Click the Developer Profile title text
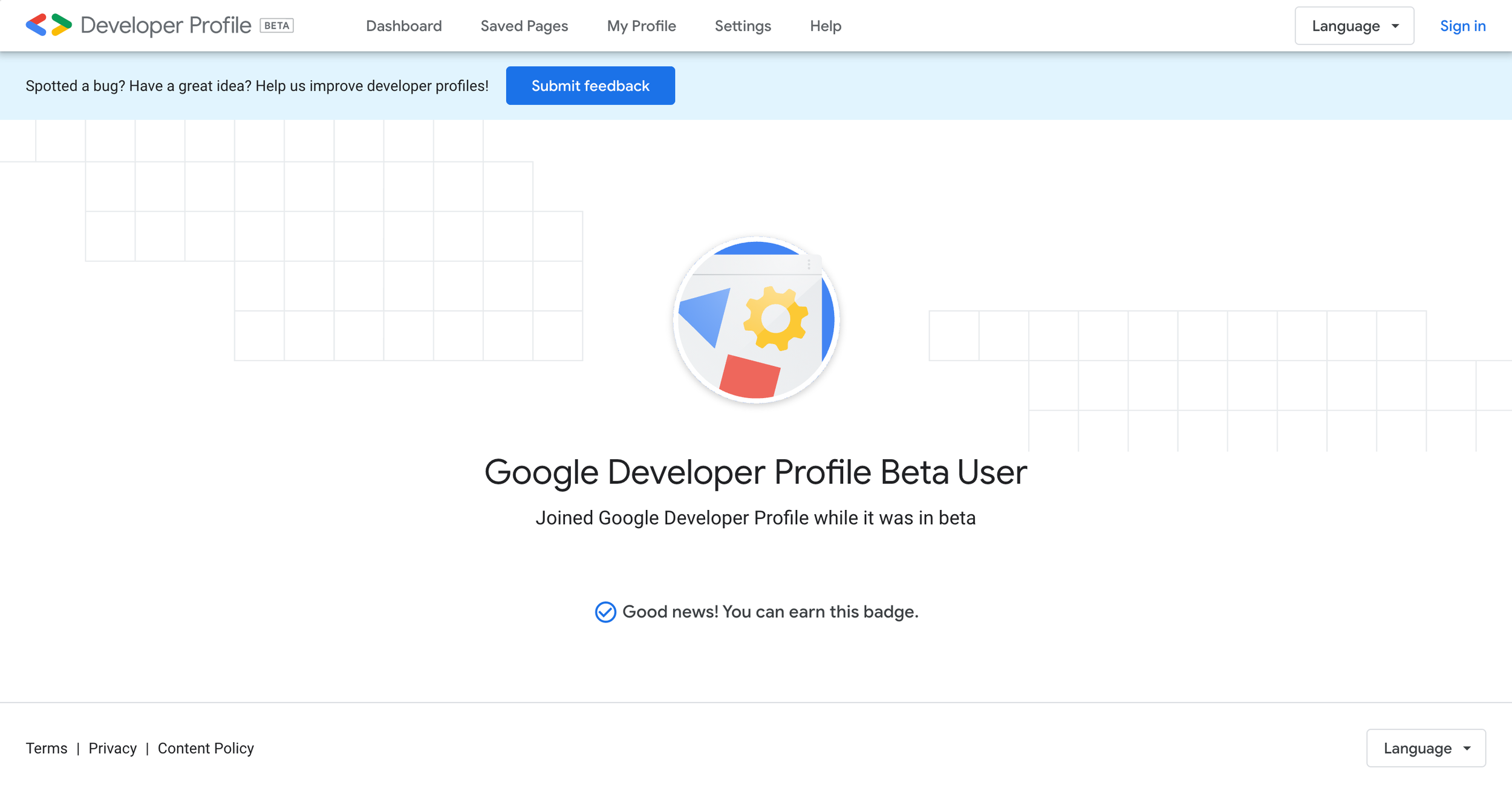Viewport: 1512px width, 793px height. 166,25
